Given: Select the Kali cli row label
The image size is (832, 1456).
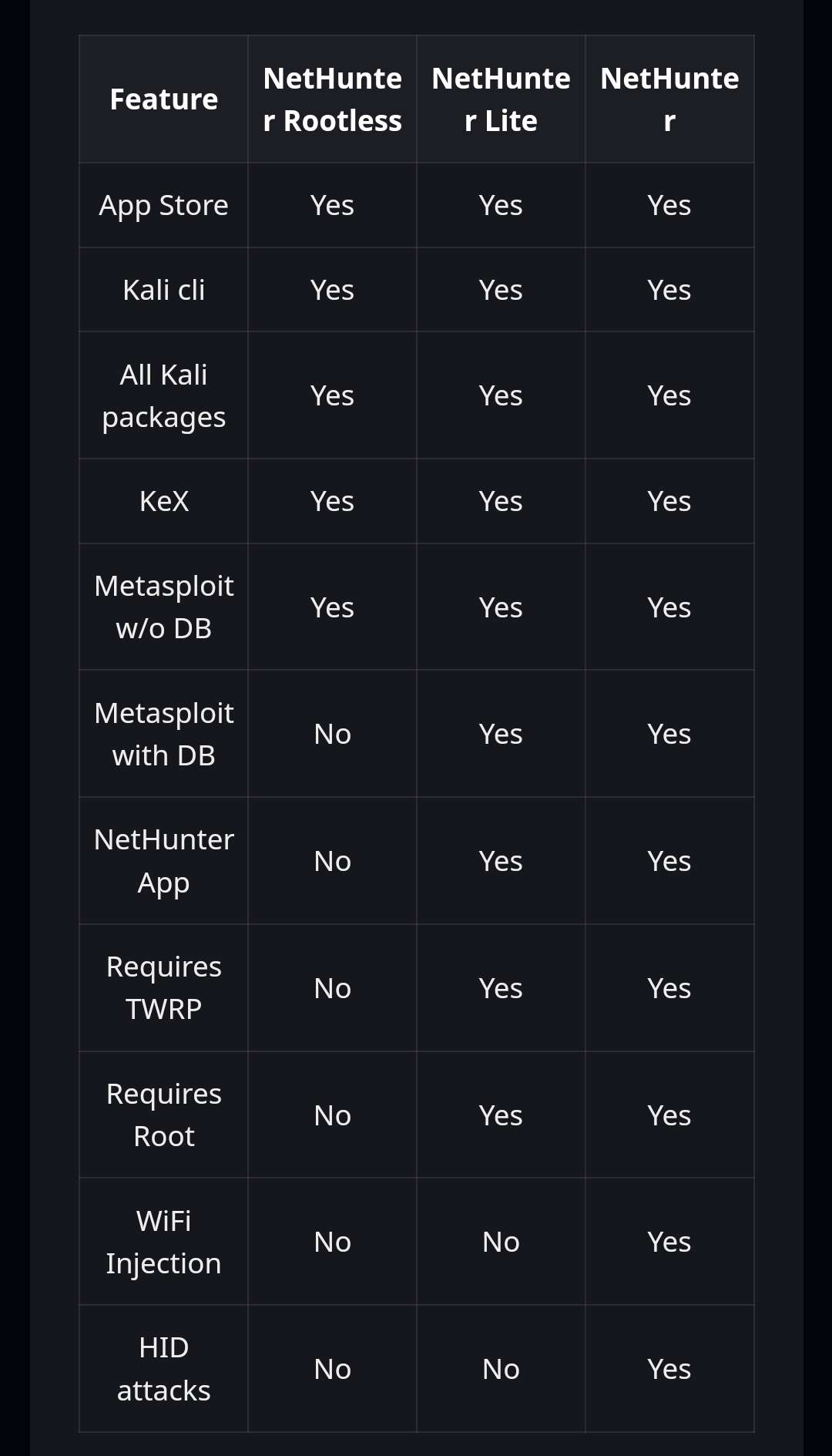Looking at the screenshot, I should (163, 291).
